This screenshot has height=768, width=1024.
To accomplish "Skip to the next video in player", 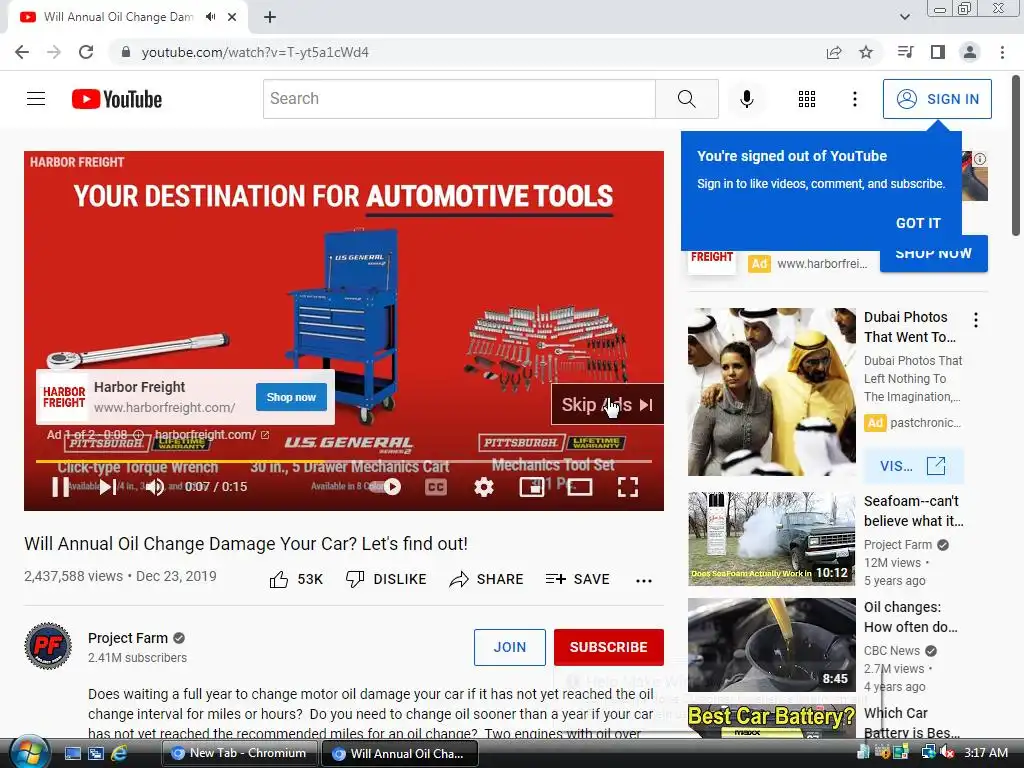I will [108, 487].
